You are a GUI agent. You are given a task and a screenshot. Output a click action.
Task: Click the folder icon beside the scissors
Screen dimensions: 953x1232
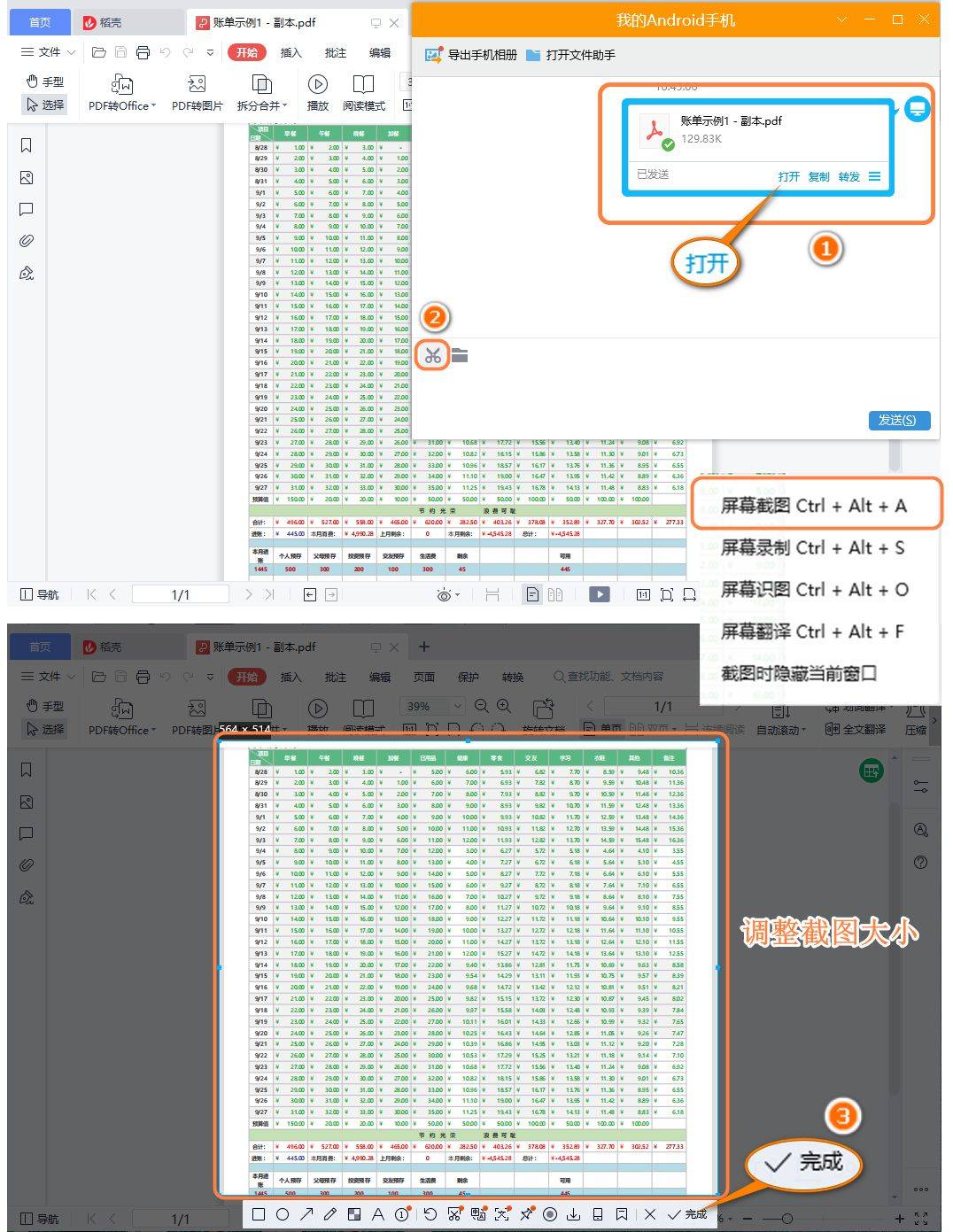click(460, 355)
